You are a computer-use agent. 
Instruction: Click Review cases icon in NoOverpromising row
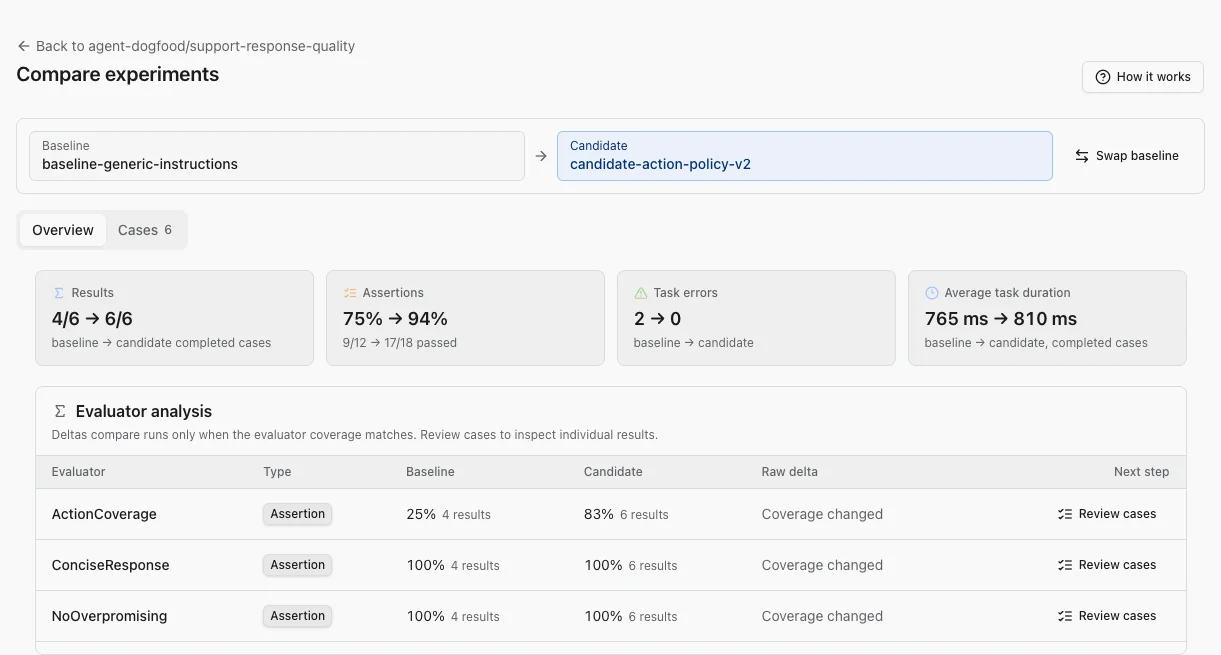pyautogui.click(x=1065, y=616)
